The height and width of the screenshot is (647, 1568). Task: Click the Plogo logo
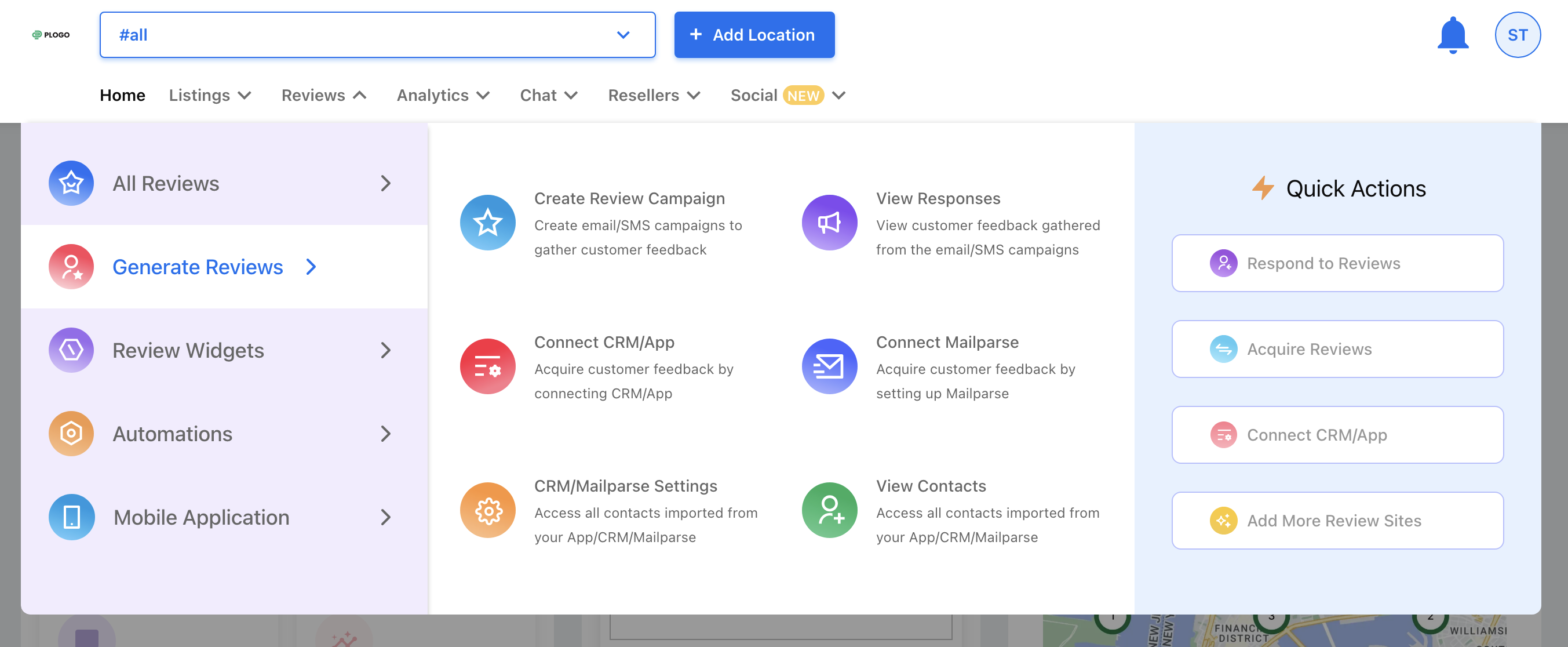click(50, 35)
